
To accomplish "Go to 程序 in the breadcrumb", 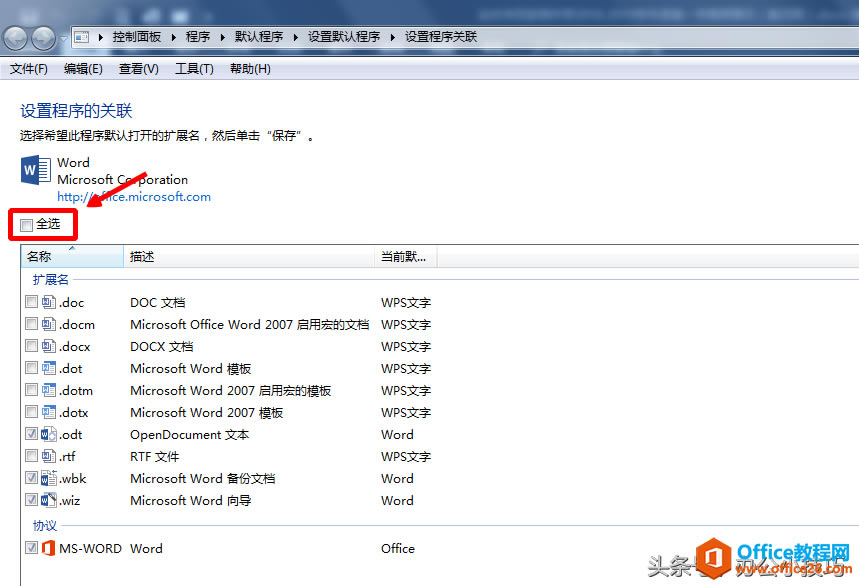I will coord(198,37).
